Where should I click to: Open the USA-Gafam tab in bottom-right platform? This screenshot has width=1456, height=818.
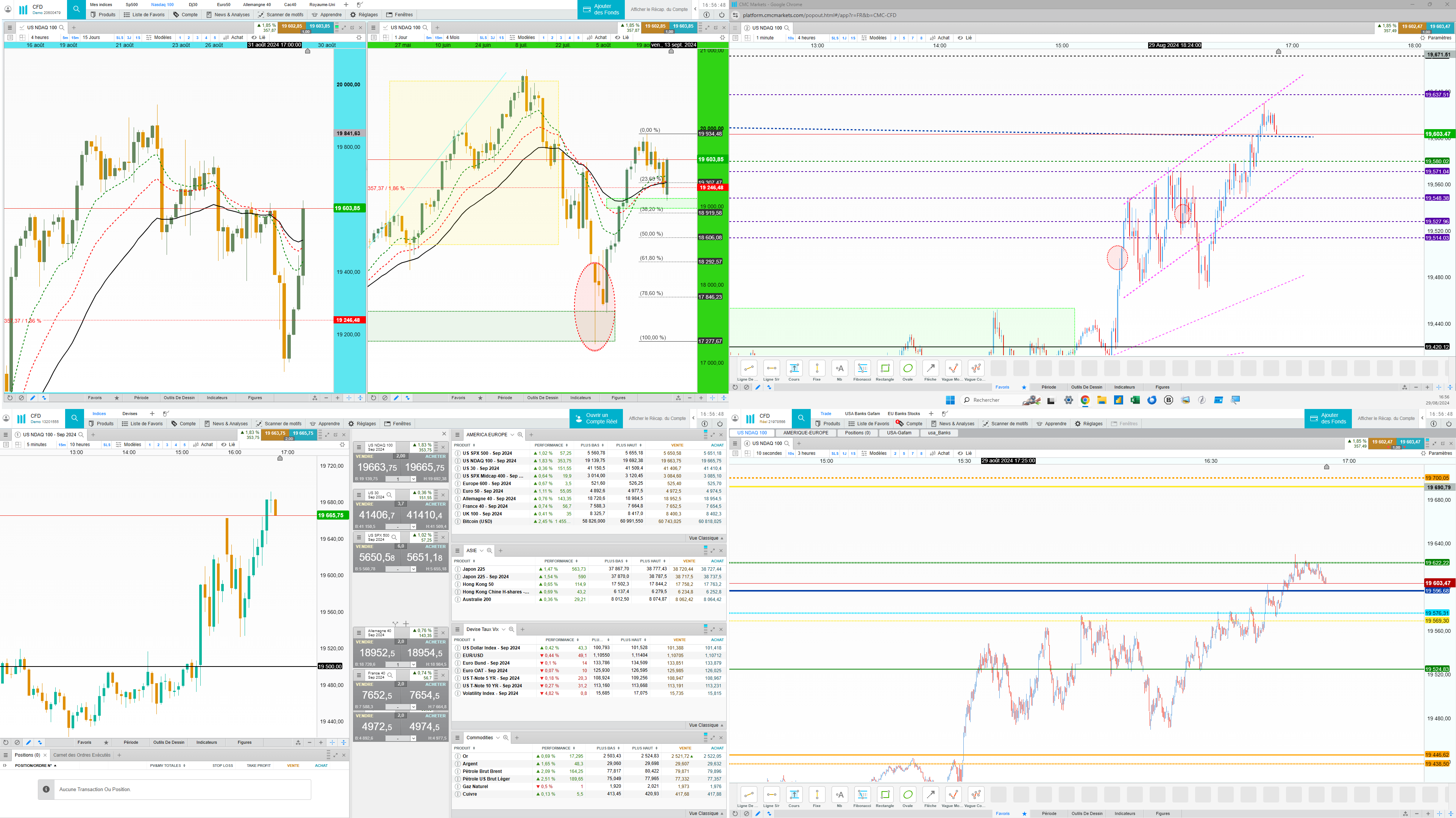click(899, 433)
